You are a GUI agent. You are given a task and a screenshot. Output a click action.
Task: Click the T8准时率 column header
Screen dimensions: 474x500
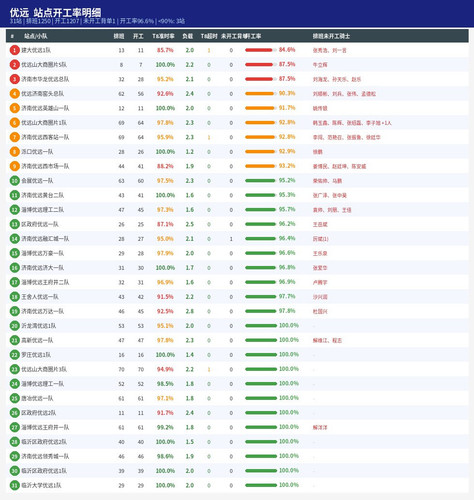pos(163,36)
